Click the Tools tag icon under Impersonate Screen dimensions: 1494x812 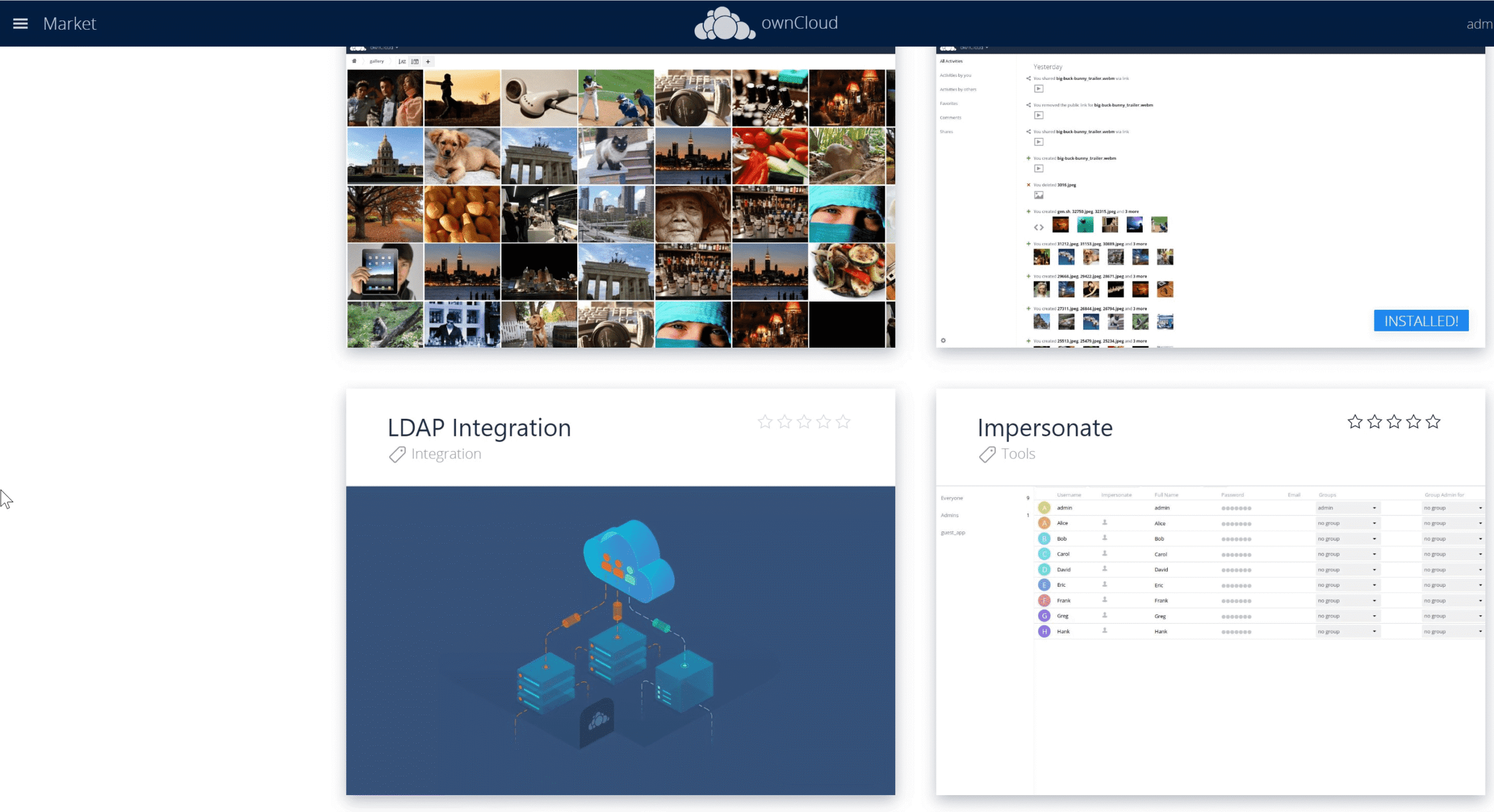(x=987, y=454)
